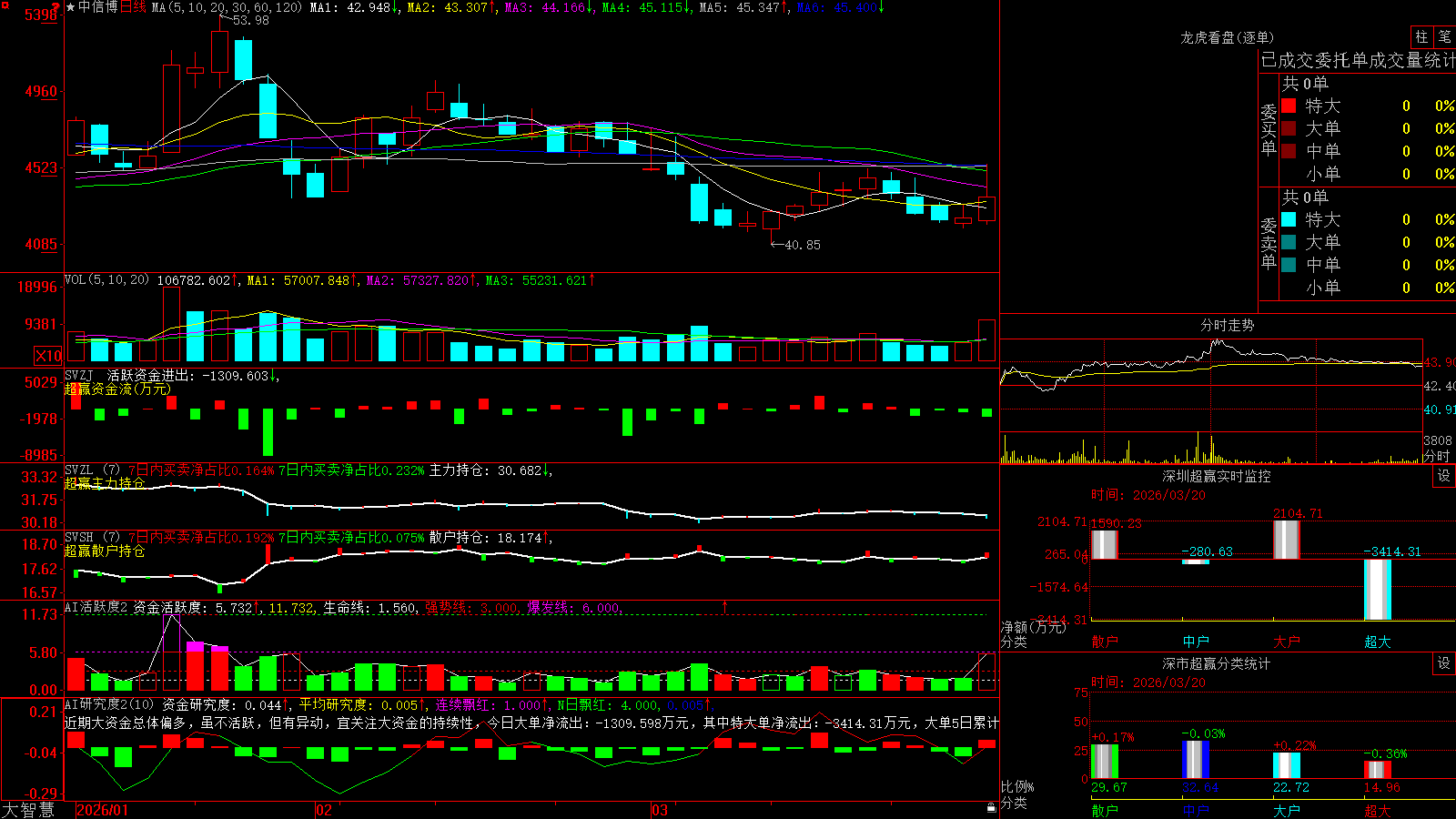Image resolution: width=1456 pixels, height=819 pixels.
Task: Click the 超赢散户持仓 label
Action: (105, 551)
